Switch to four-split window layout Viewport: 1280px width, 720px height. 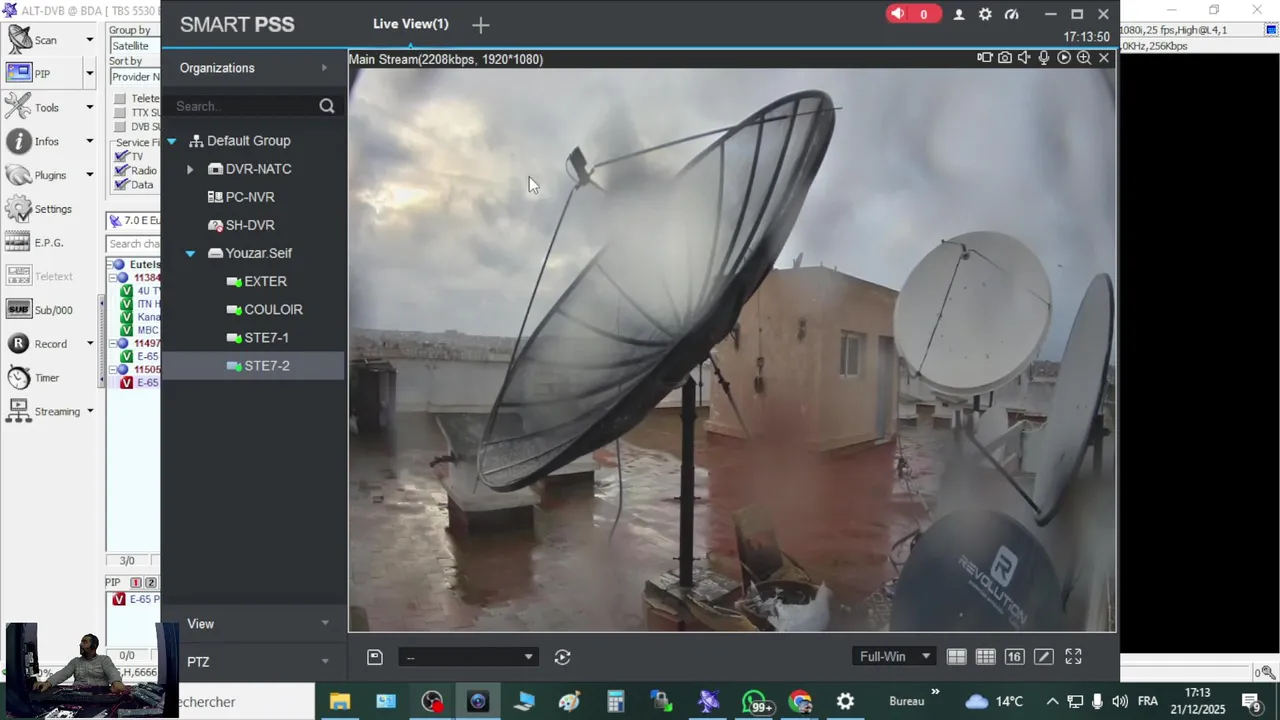coord(957,657)
